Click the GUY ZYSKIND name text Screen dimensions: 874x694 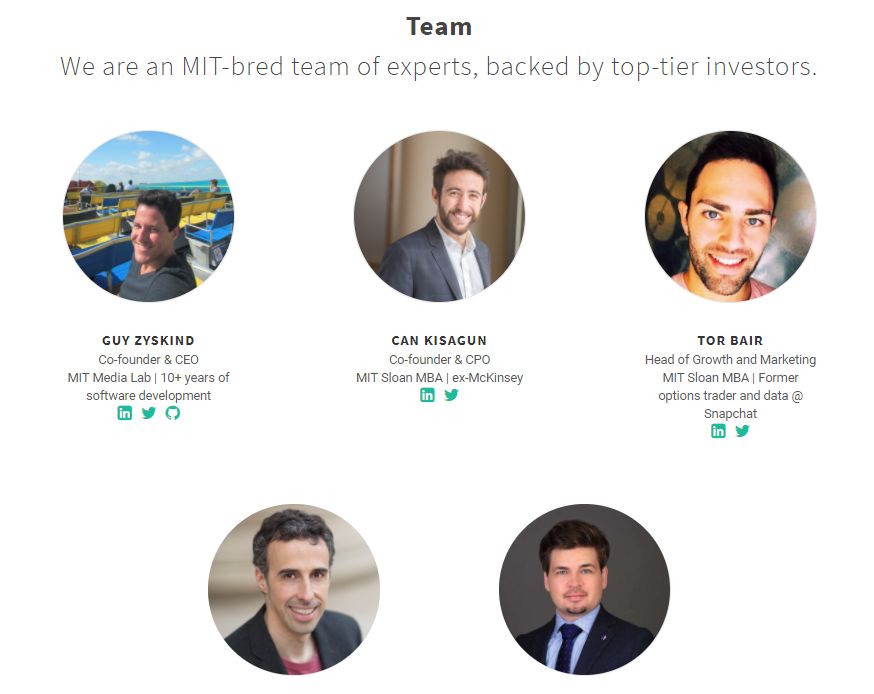[x=148, y=341]
